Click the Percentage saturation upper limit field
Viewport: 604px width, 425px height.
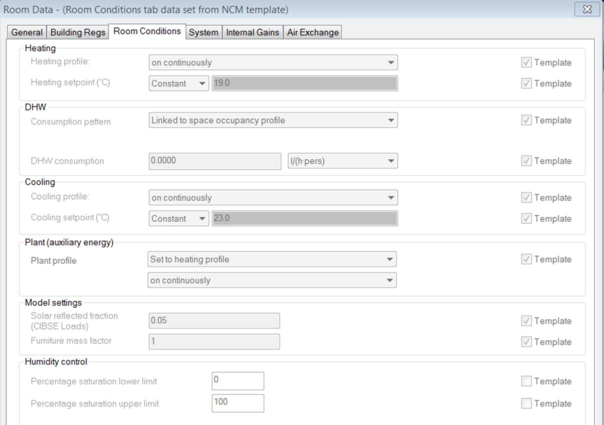point(238,403)
